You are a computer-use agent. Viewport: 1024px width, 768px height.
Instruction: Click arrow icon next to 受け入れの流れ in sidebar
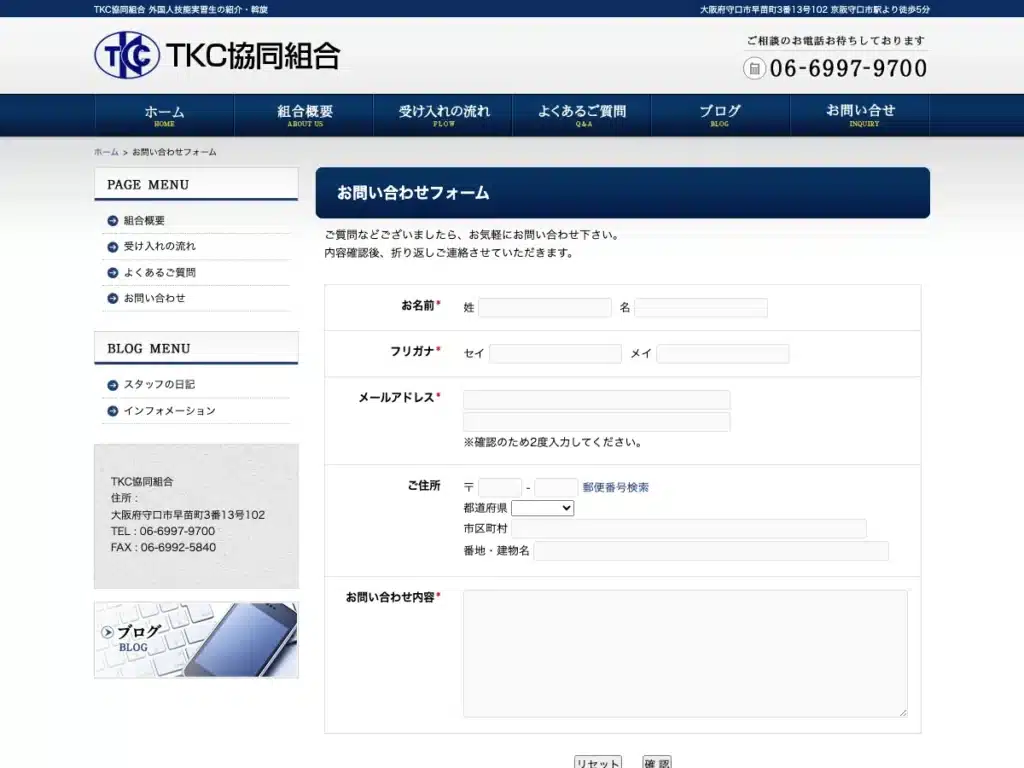pos(112,247)
